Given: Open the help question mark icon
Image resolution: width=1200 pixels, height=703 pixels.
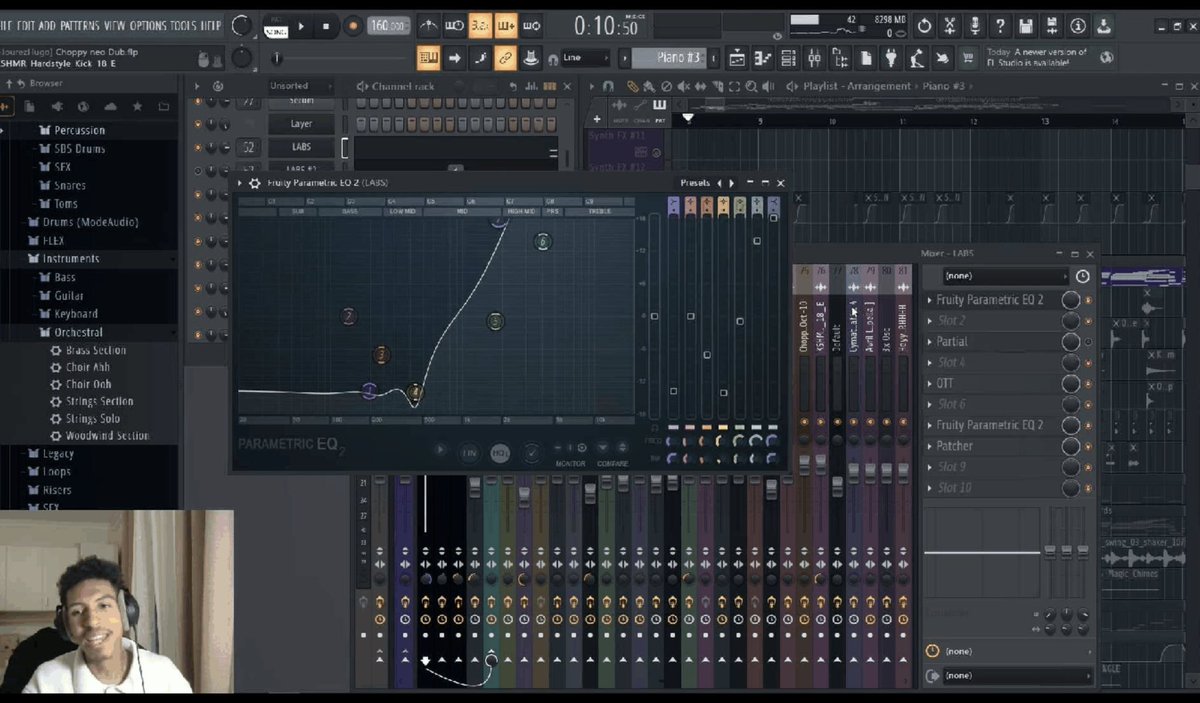Looking at the screenshot, I should pos(1001,26).
